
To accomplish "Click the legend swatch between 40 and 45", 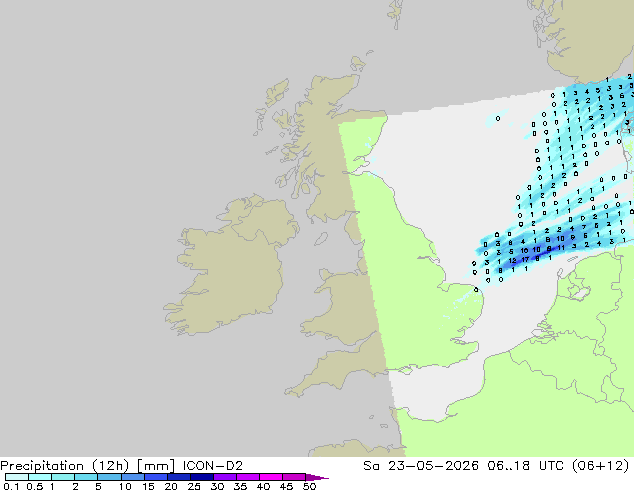I will coord(271,477).
